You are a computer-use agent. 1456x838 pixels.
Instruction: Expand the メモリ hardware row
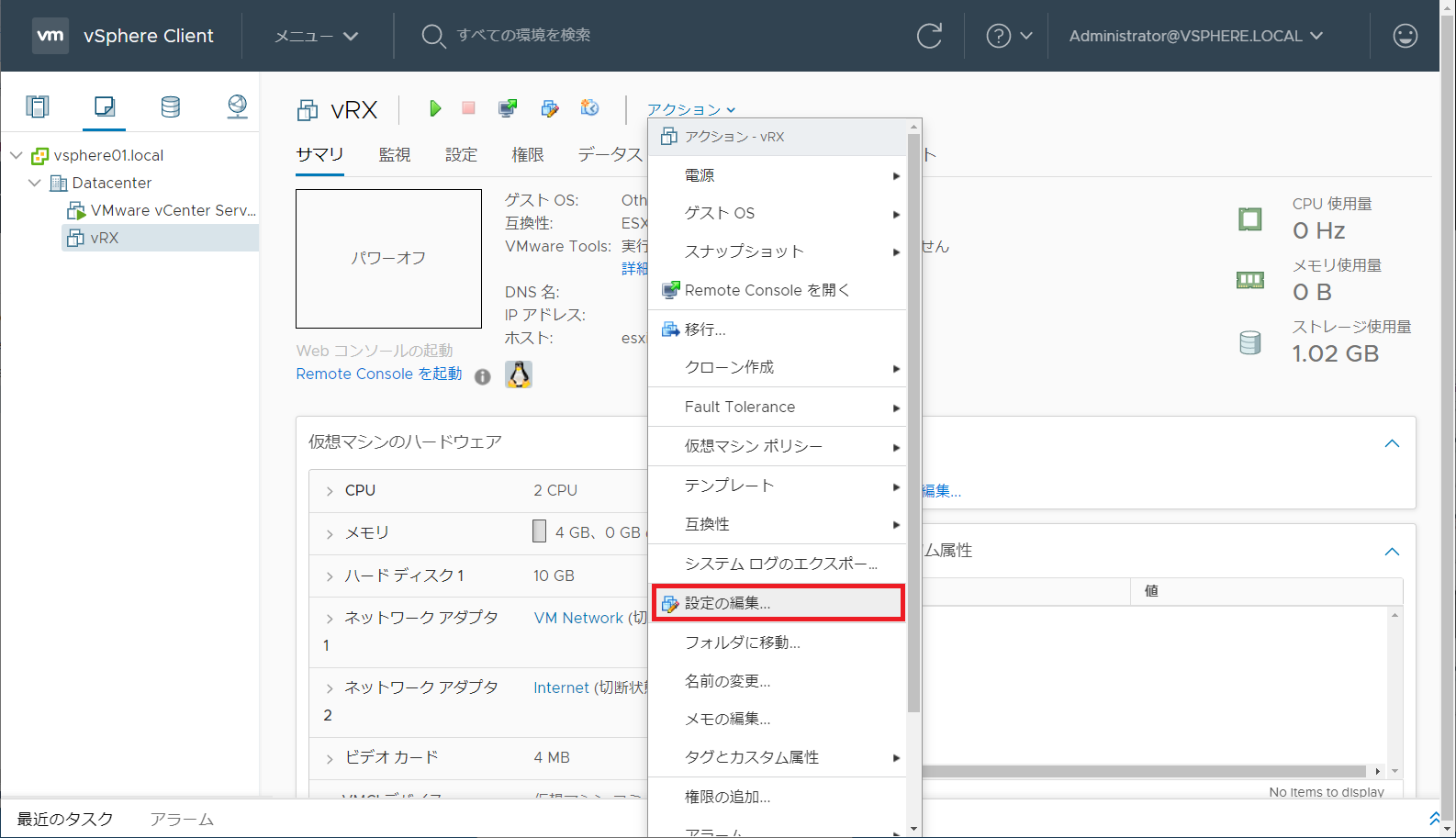330,533
